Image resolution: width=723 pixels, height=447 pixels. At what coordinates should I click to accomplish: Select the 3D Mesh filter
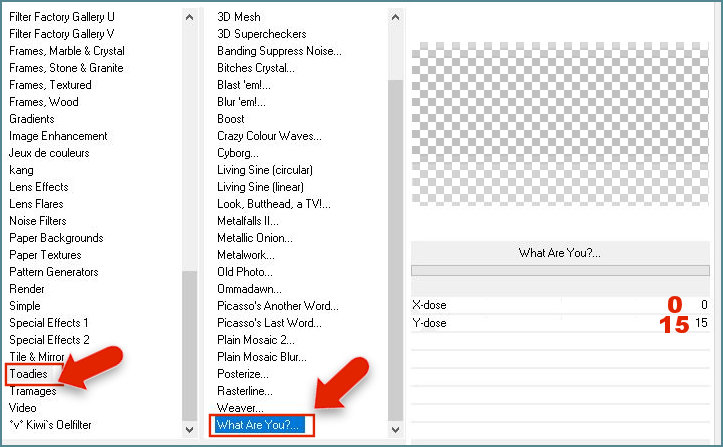point(238,17)
